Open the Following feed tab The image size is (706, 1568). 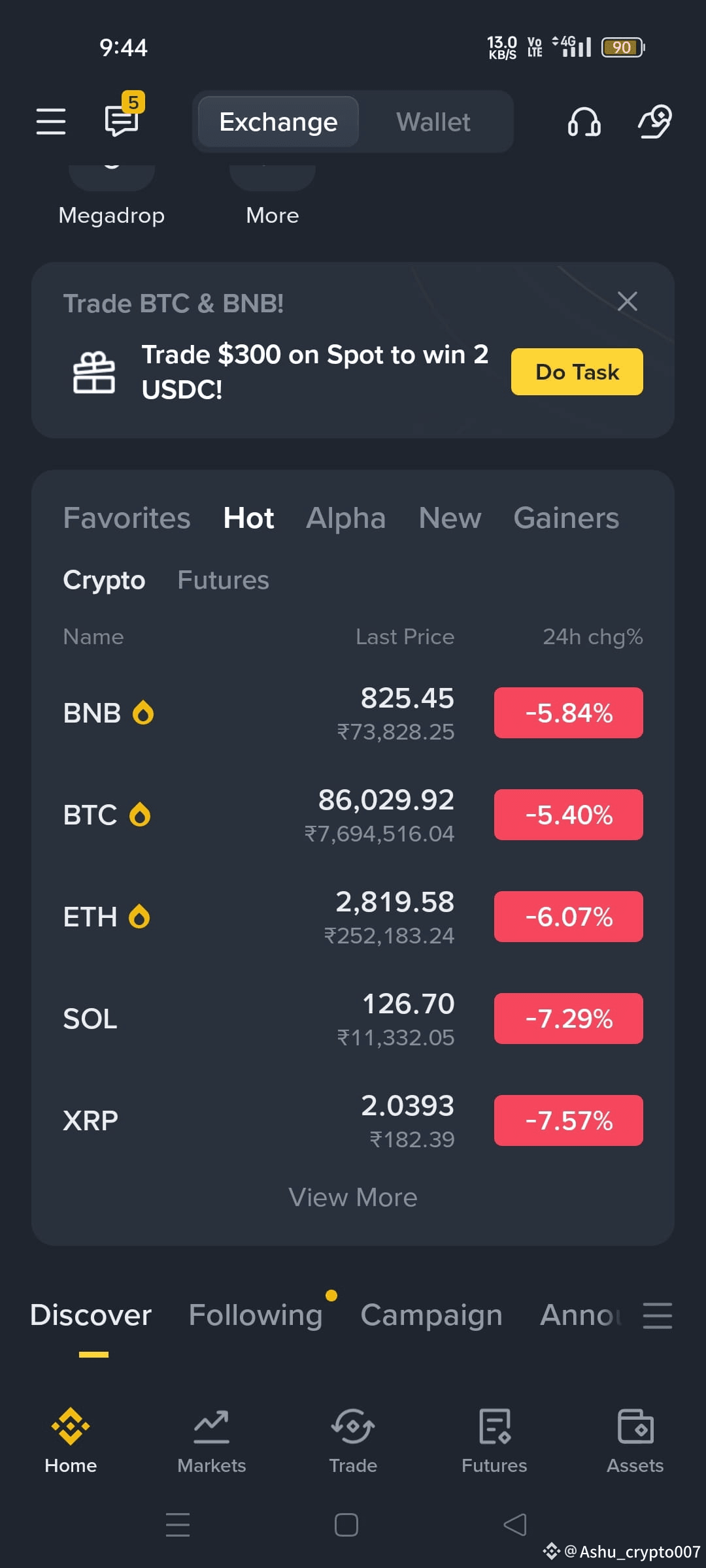pyautogui.click(x=256, y=1315)
